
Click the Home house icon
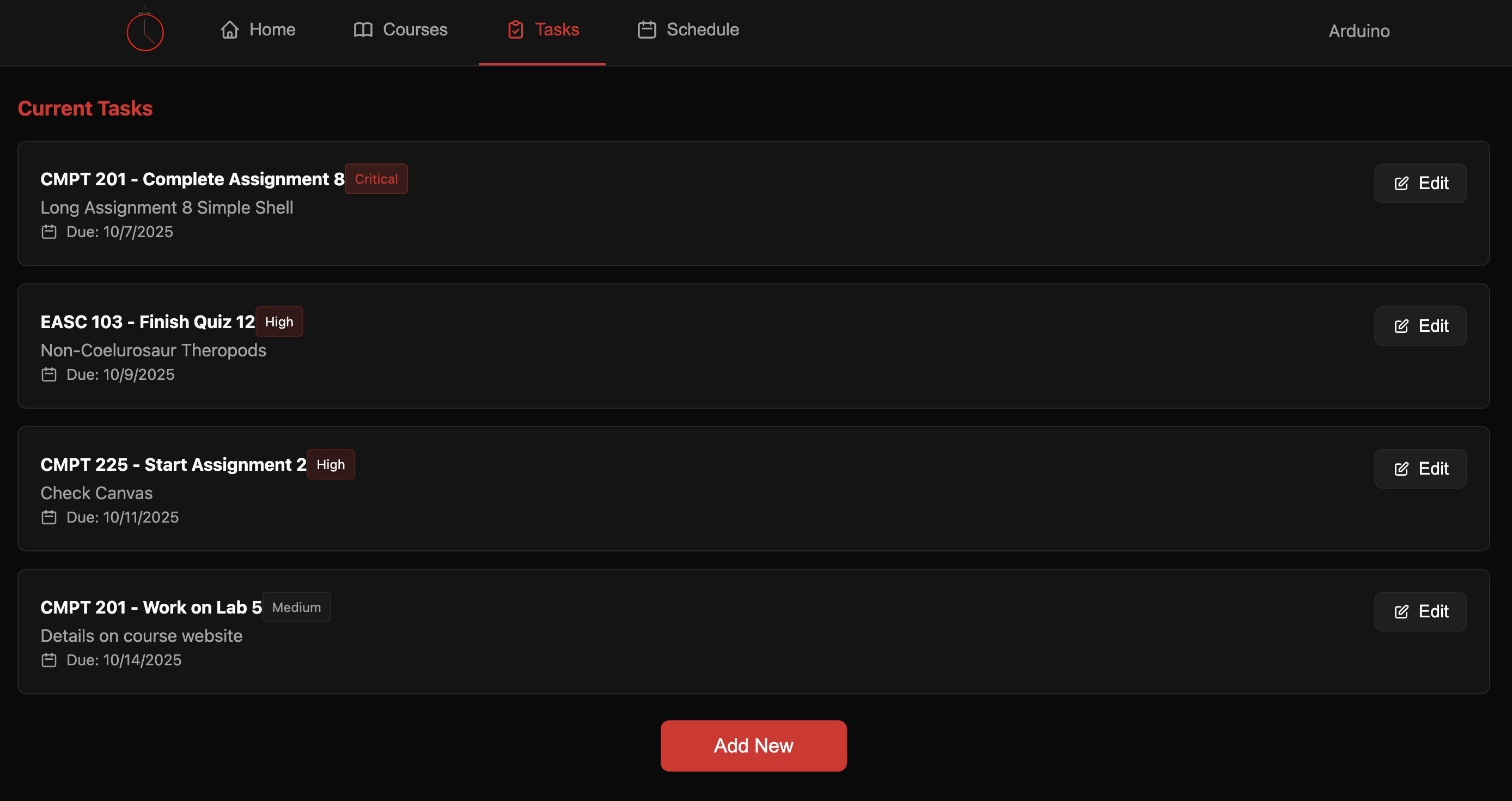pos(229,29)
